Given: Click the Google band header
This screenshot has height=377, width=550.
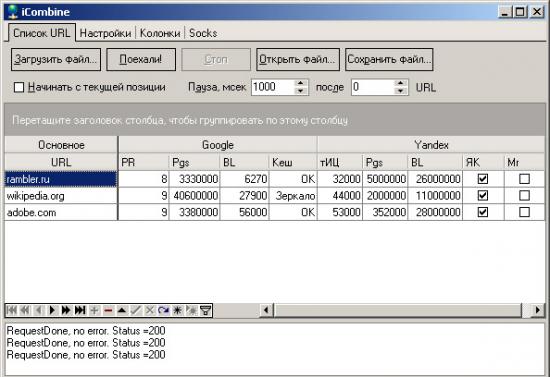Looking at the screenshot, I should [x=218, y=145].
